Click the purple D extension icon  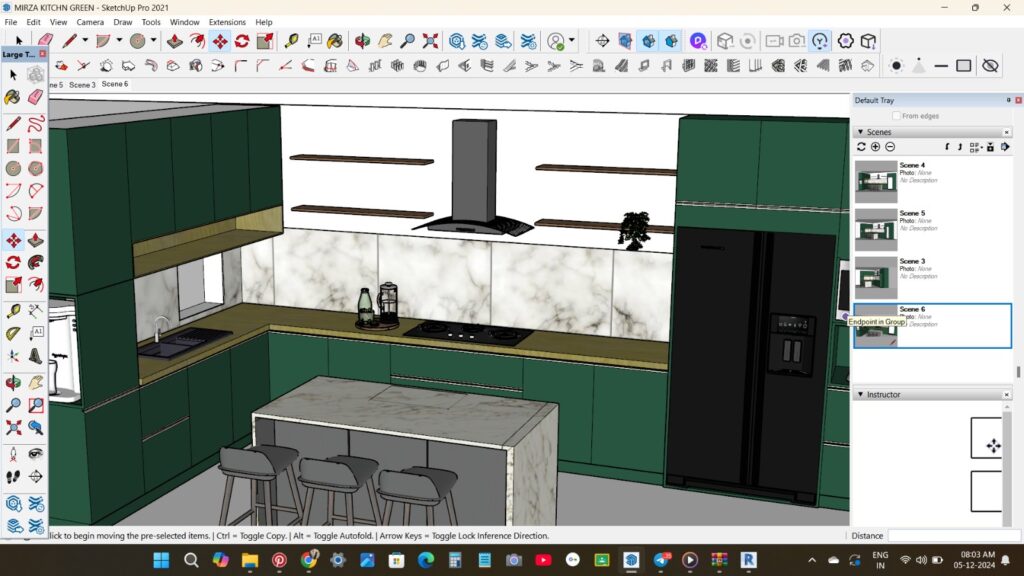(x=697, y=40)
